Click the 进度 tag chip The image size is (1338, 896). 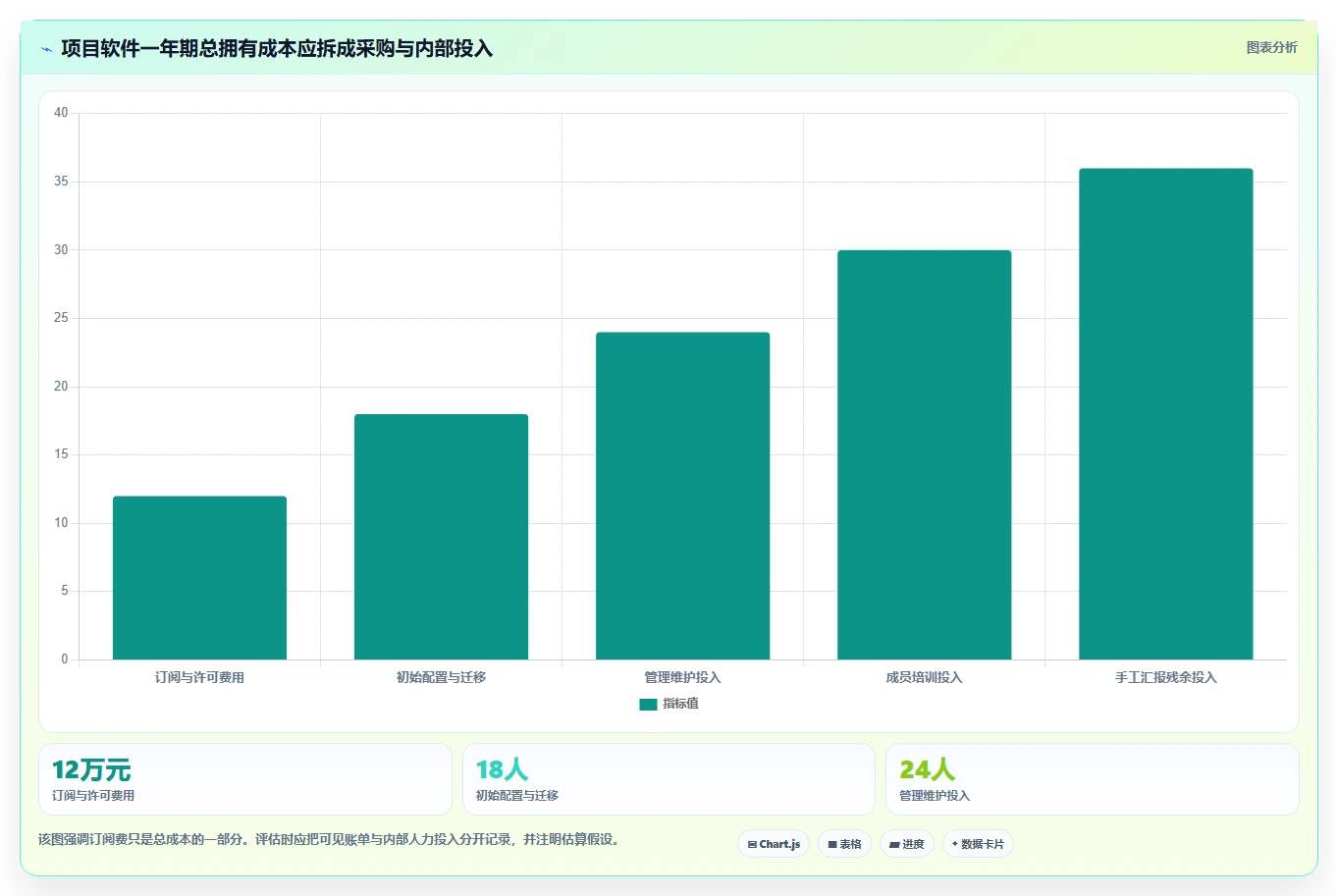click(x=906, y=844)
